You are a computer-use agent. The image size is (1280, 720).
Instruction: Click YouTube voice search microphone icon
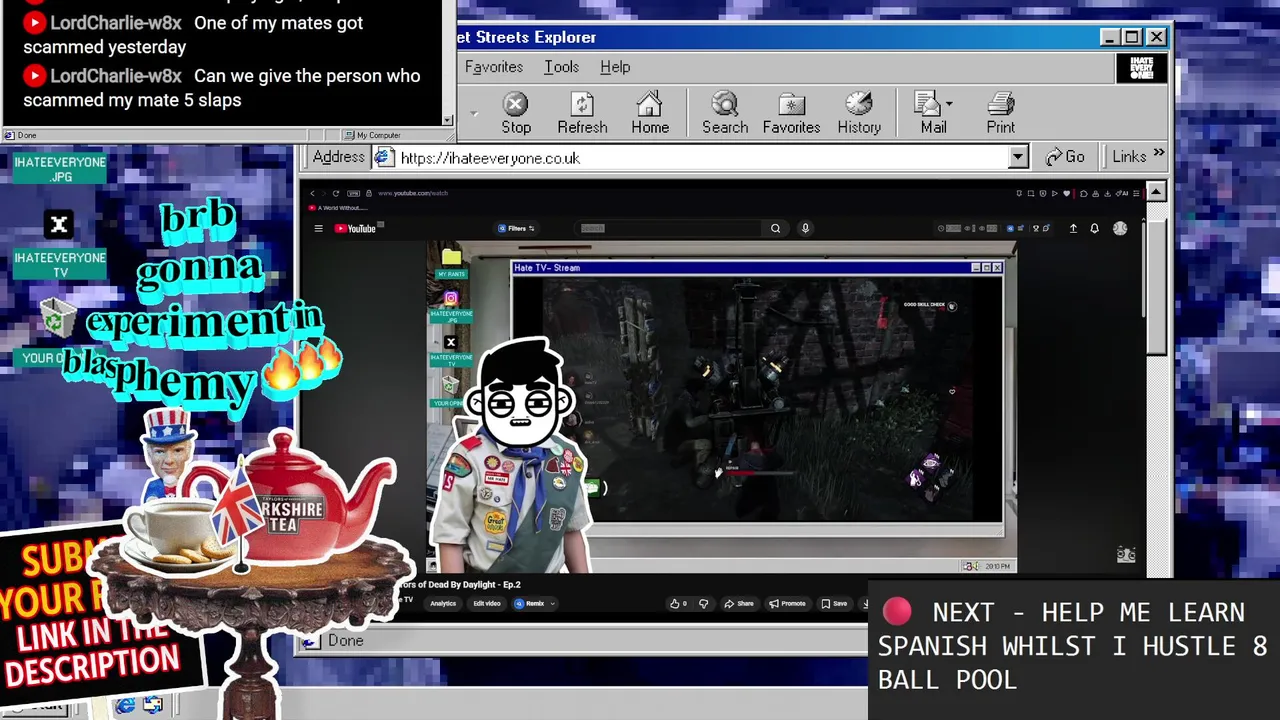[x=805, y=228]
